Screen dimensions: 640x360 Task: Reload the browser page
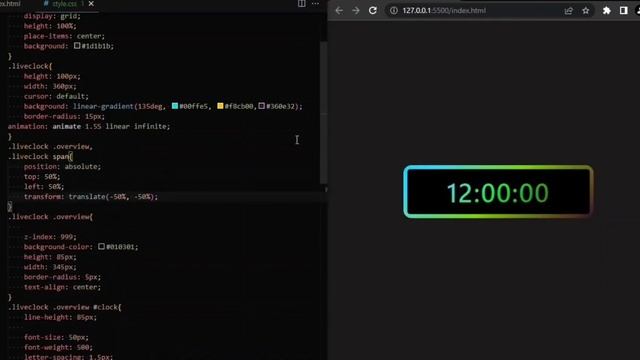[373, 11]
